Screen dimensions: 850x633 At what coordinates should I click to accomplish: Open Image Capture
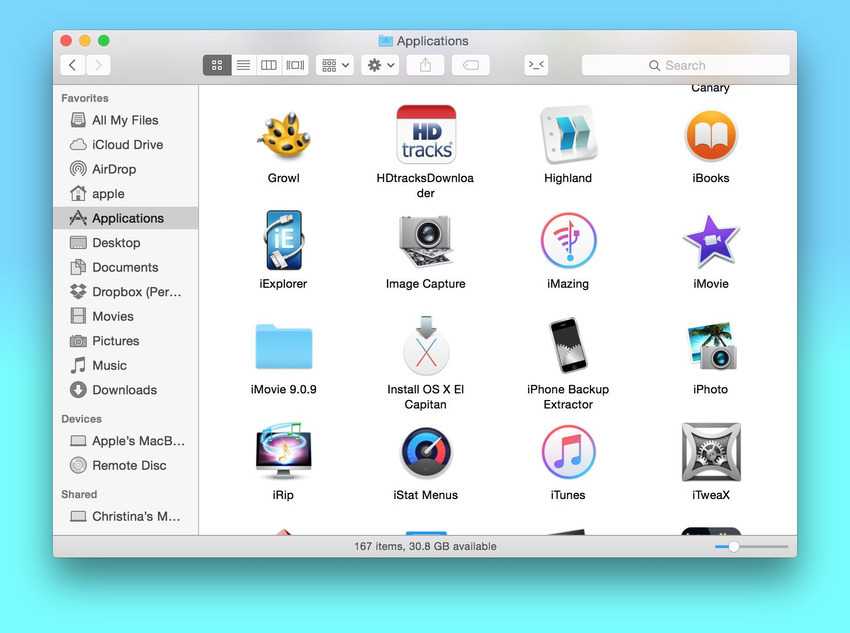coord(426,240)
